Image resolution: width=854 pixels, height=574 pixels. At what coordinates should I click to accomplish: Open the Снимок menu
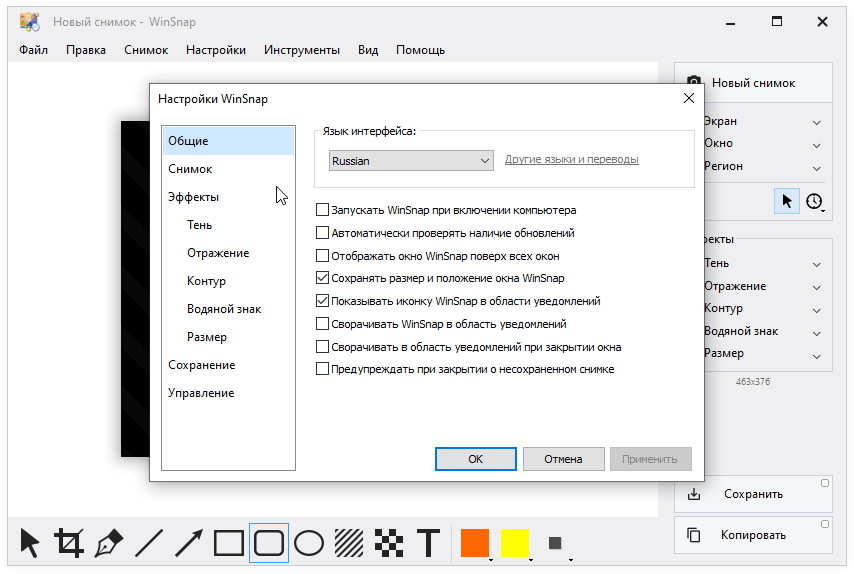coord(146,50)
